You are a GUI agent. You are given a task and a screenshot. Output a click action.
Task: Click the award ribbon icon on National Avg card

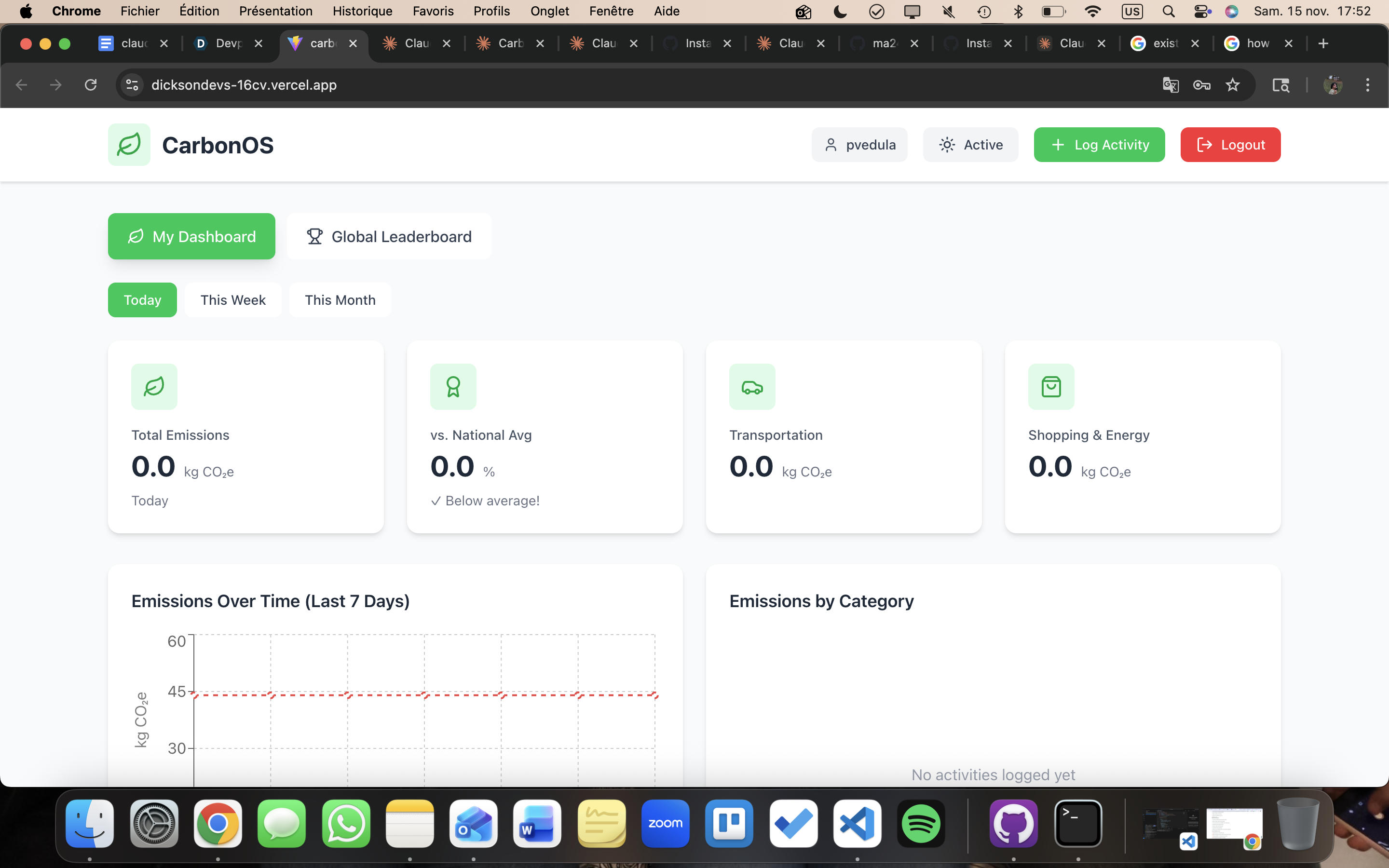pos(453,386)
